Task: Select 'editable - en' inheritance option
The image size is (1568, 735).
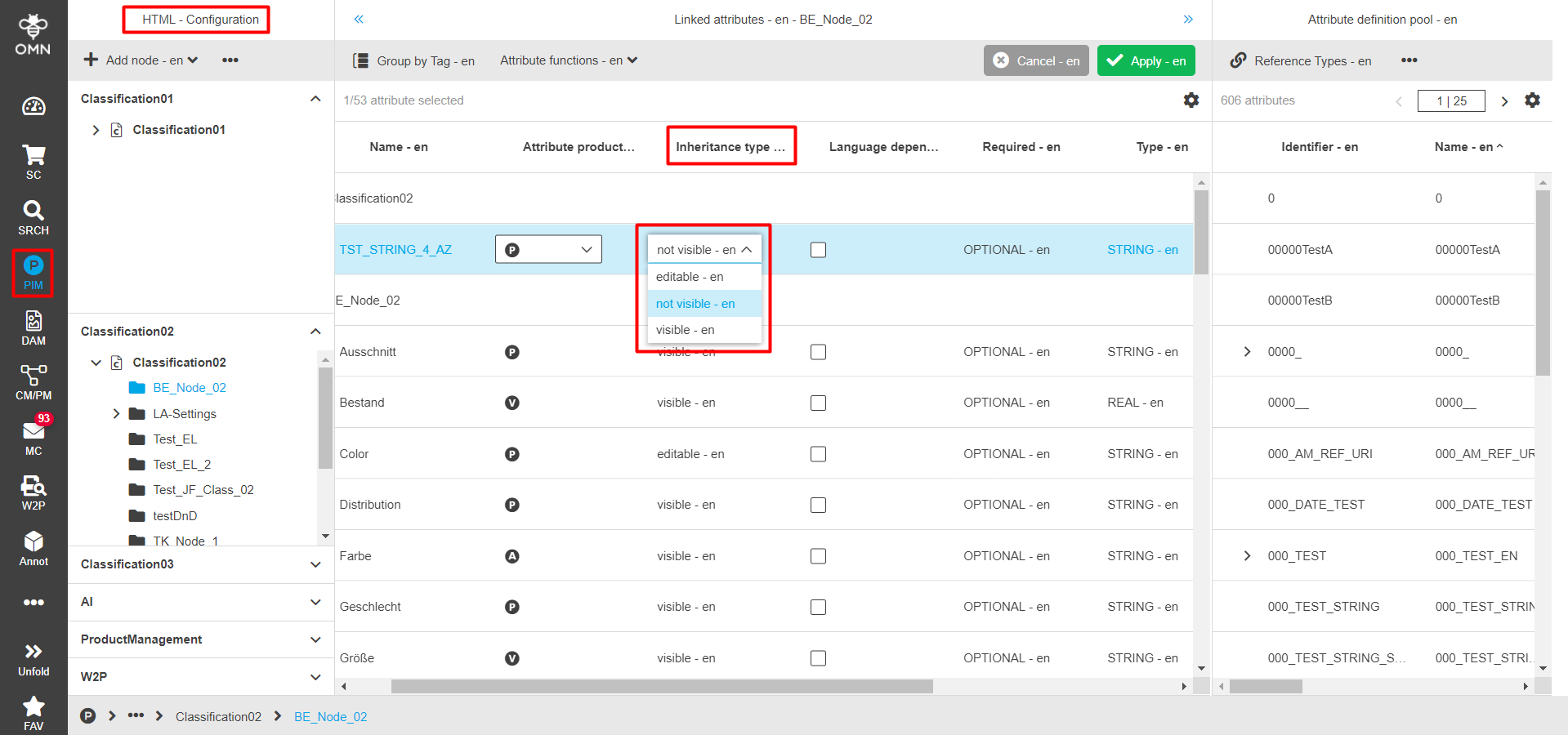Action: (690, 277)
